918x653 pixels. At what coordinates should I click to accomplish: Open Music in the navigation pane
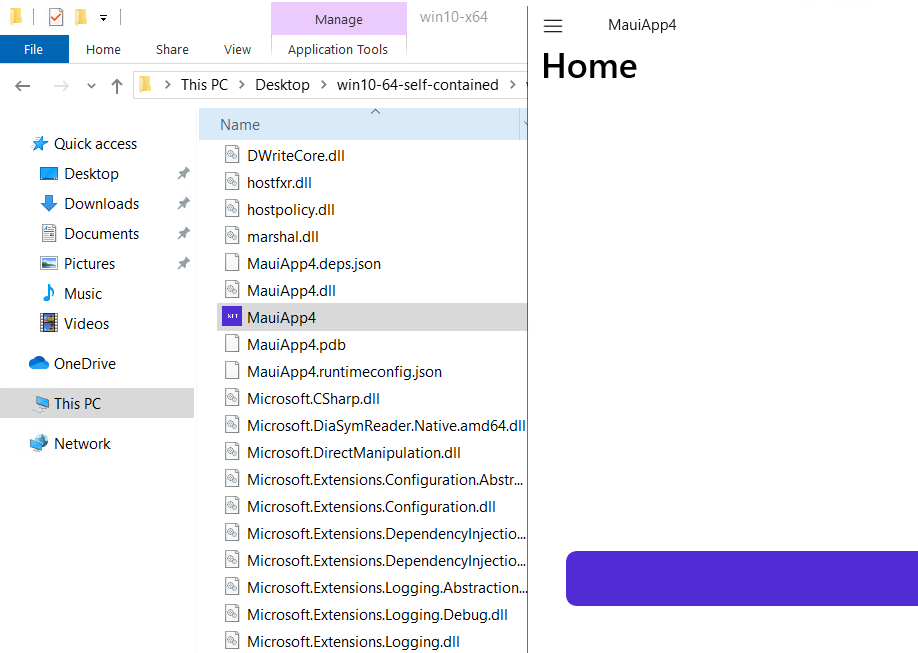83,293
